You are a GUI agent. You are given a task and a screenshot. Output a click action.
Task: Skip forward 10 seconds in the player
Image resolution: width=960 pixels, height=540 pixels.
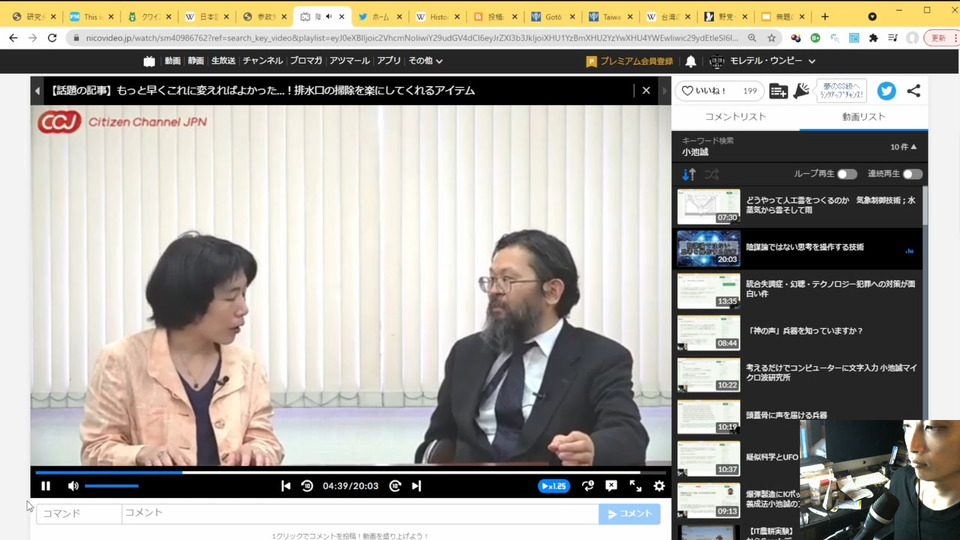tap(395, 486)
